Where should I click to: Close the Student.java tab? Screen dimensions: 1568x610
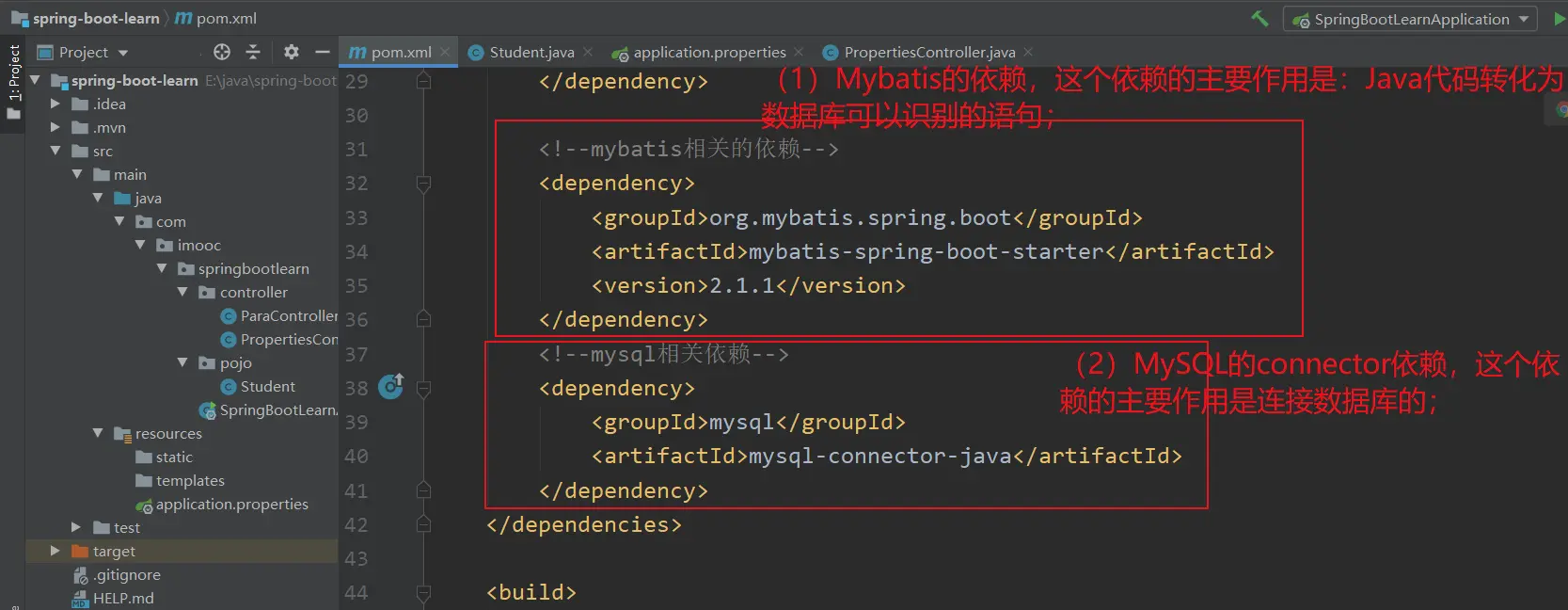[588, 52]
